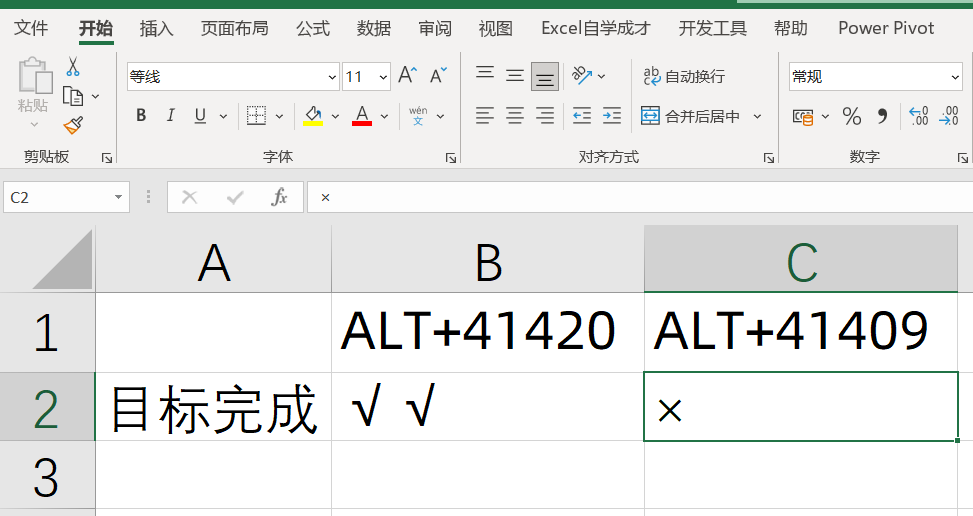Apply comma thousands separator style
Image resolution: width=973 pixels, height=516 pixels.
click(x=882, y=116)
